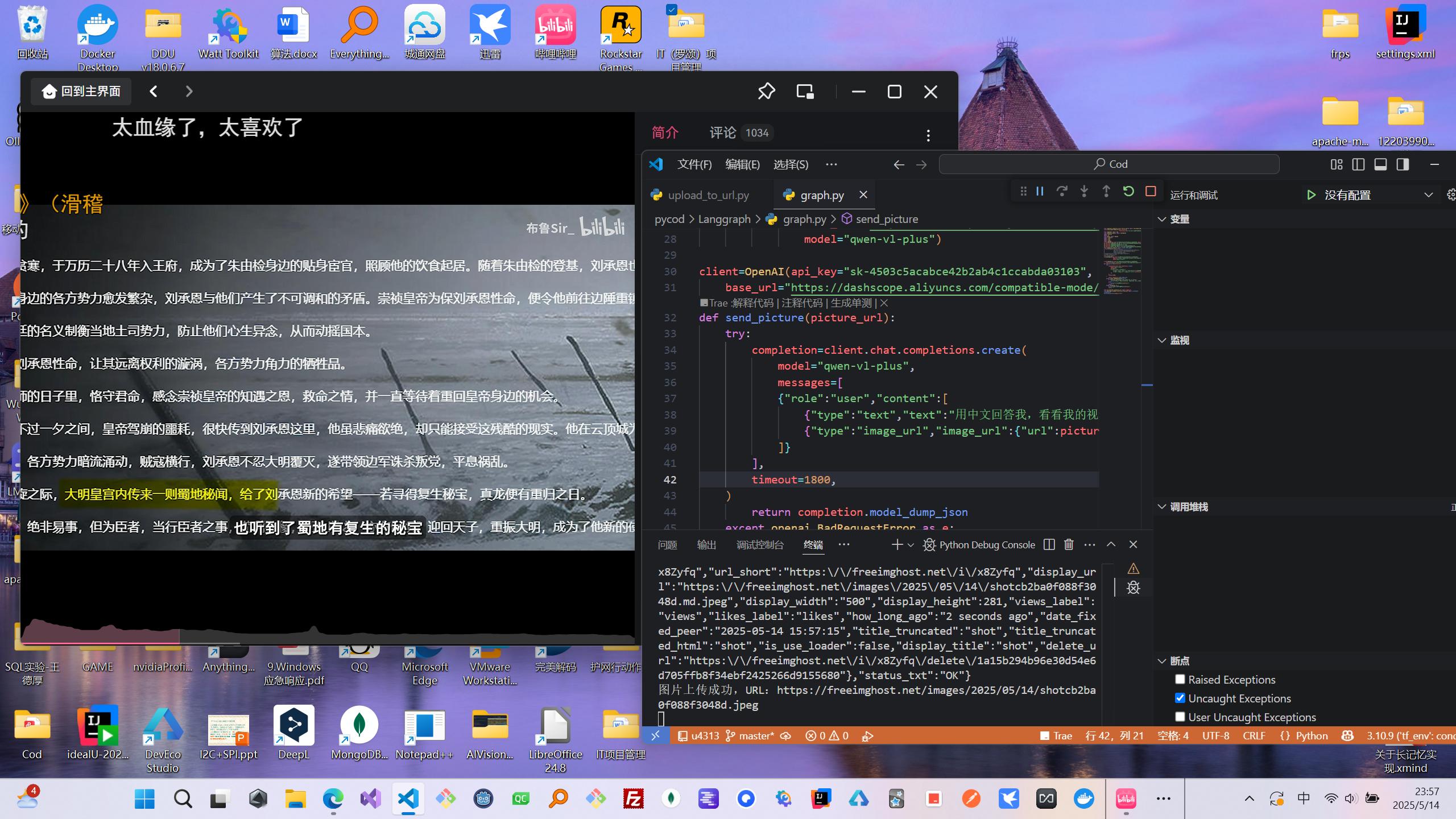This screenshot has width=1456, height=819.
Task: Open the 编辑(E) menu
Action: click(742, 164)
